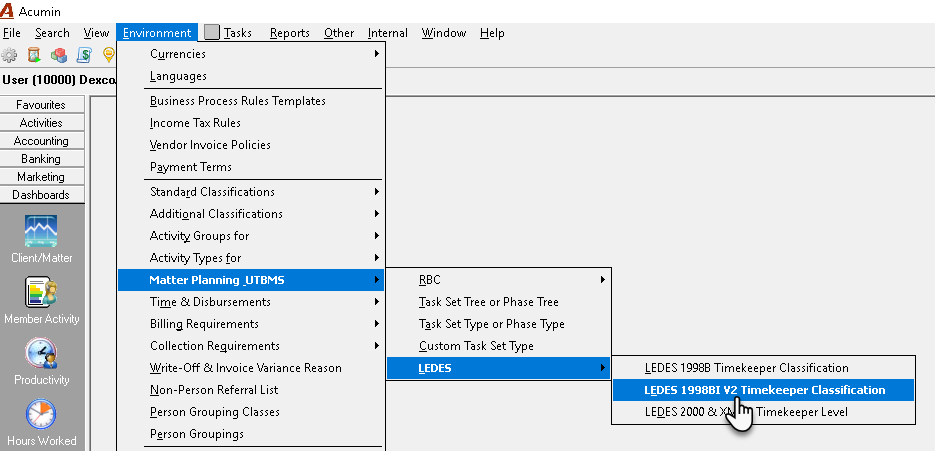Expand Additional Classifications submenu
Image resolution: width=935 pixels, height=451 pixels.
pos(251,214)
